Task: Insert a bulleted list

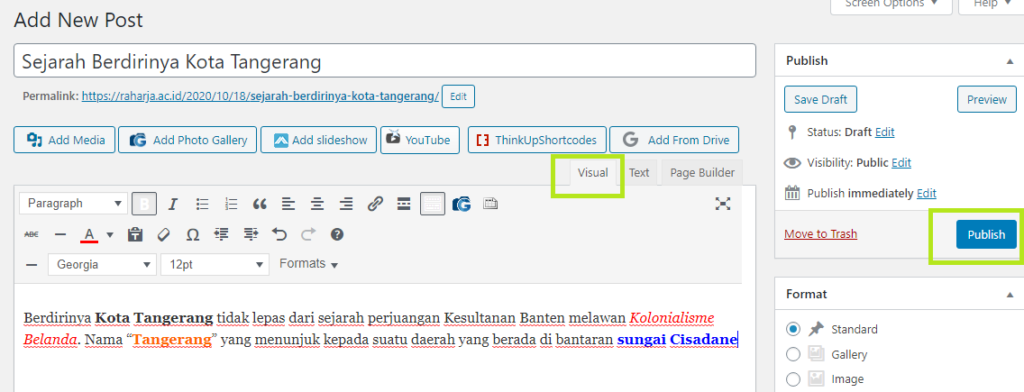Action: 202,204
